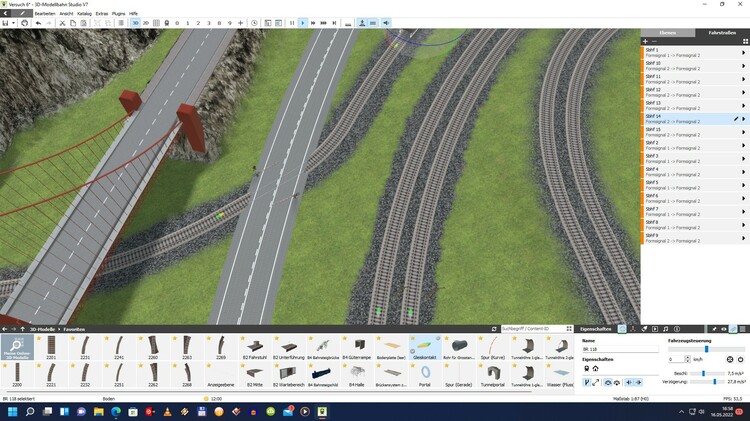Viewport: 750px width, 421px height.
Task: Cut the selected object
Action: (x=62, y=23)
